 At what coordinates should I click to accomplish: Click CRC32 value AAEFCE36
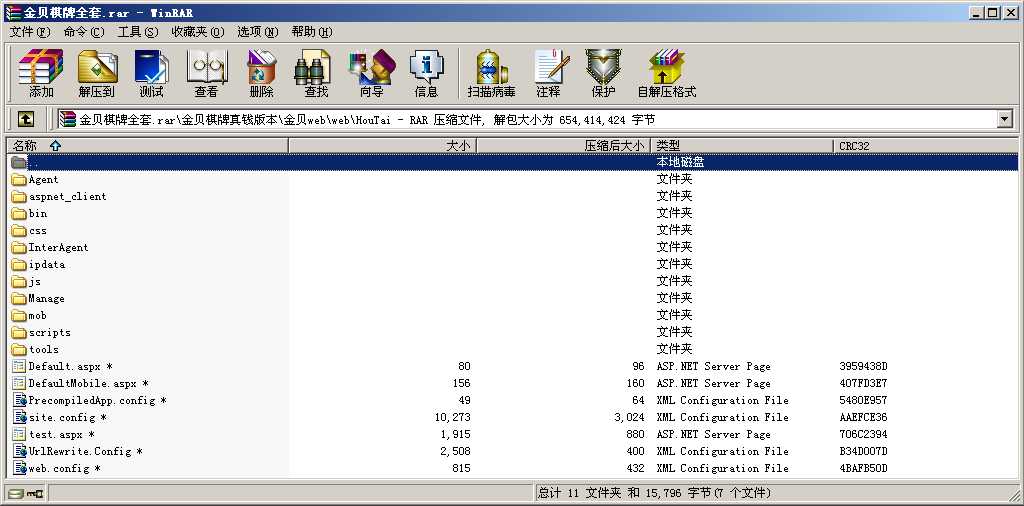863,417
